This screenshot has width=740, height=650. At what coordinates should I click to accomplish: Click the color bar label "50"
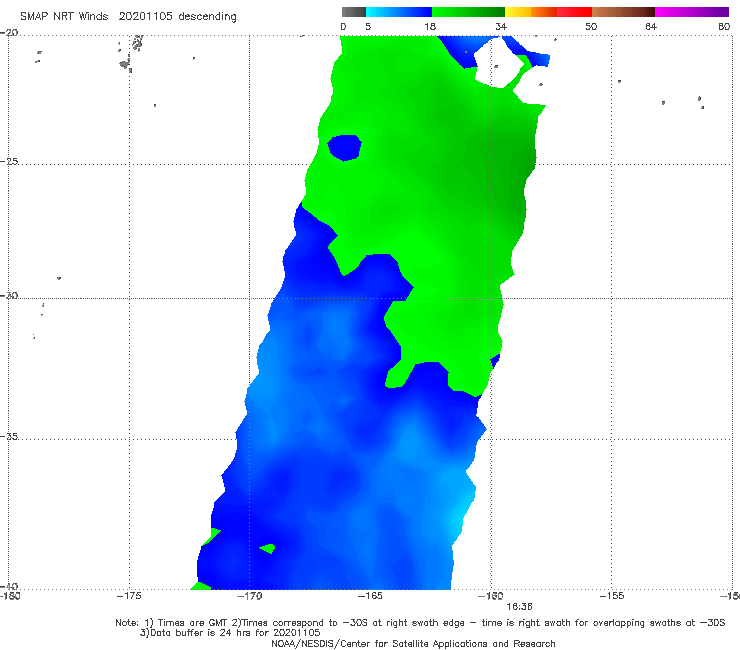coord(591,26)
